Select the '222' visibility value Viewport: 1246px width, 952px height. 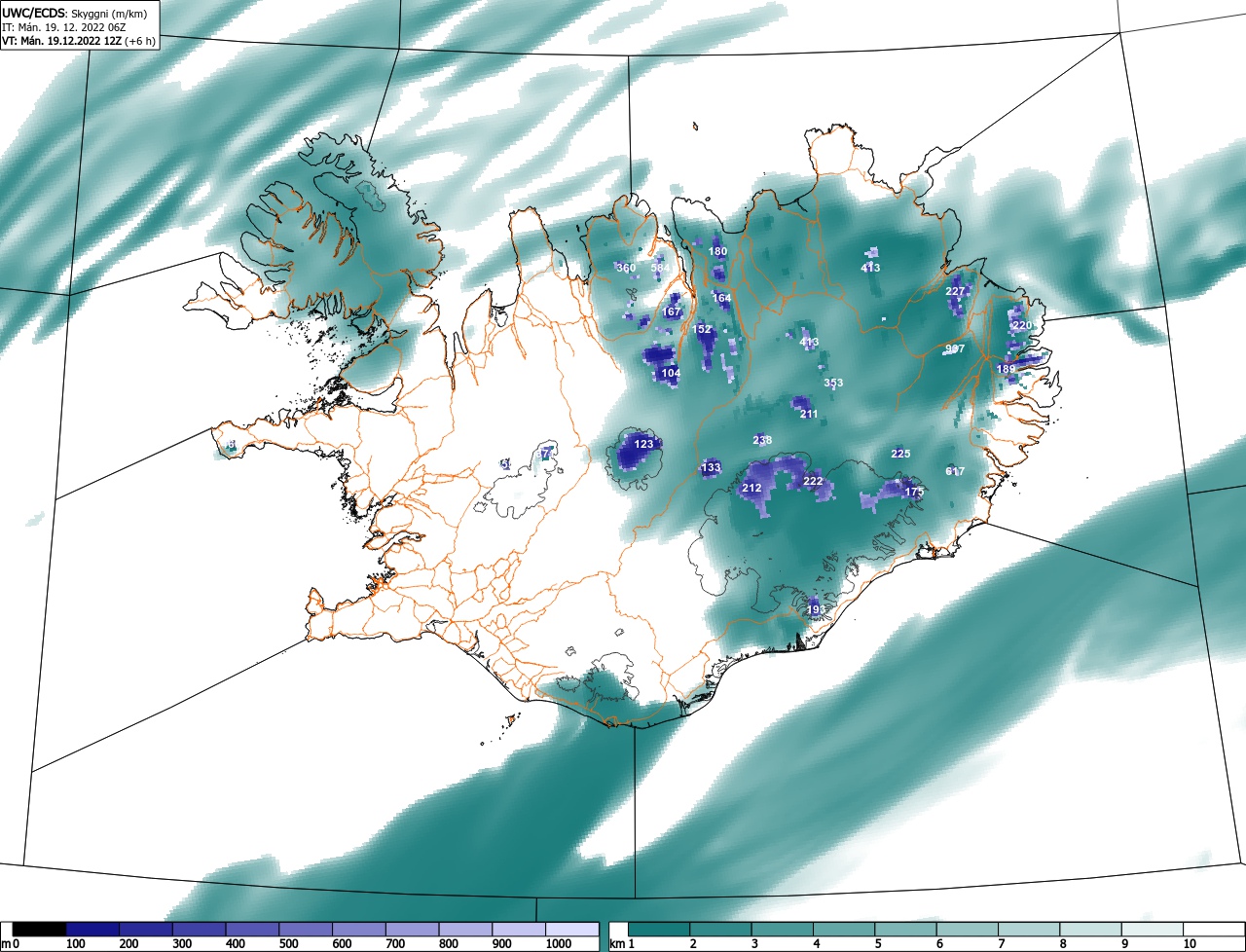tap(814, 481)
